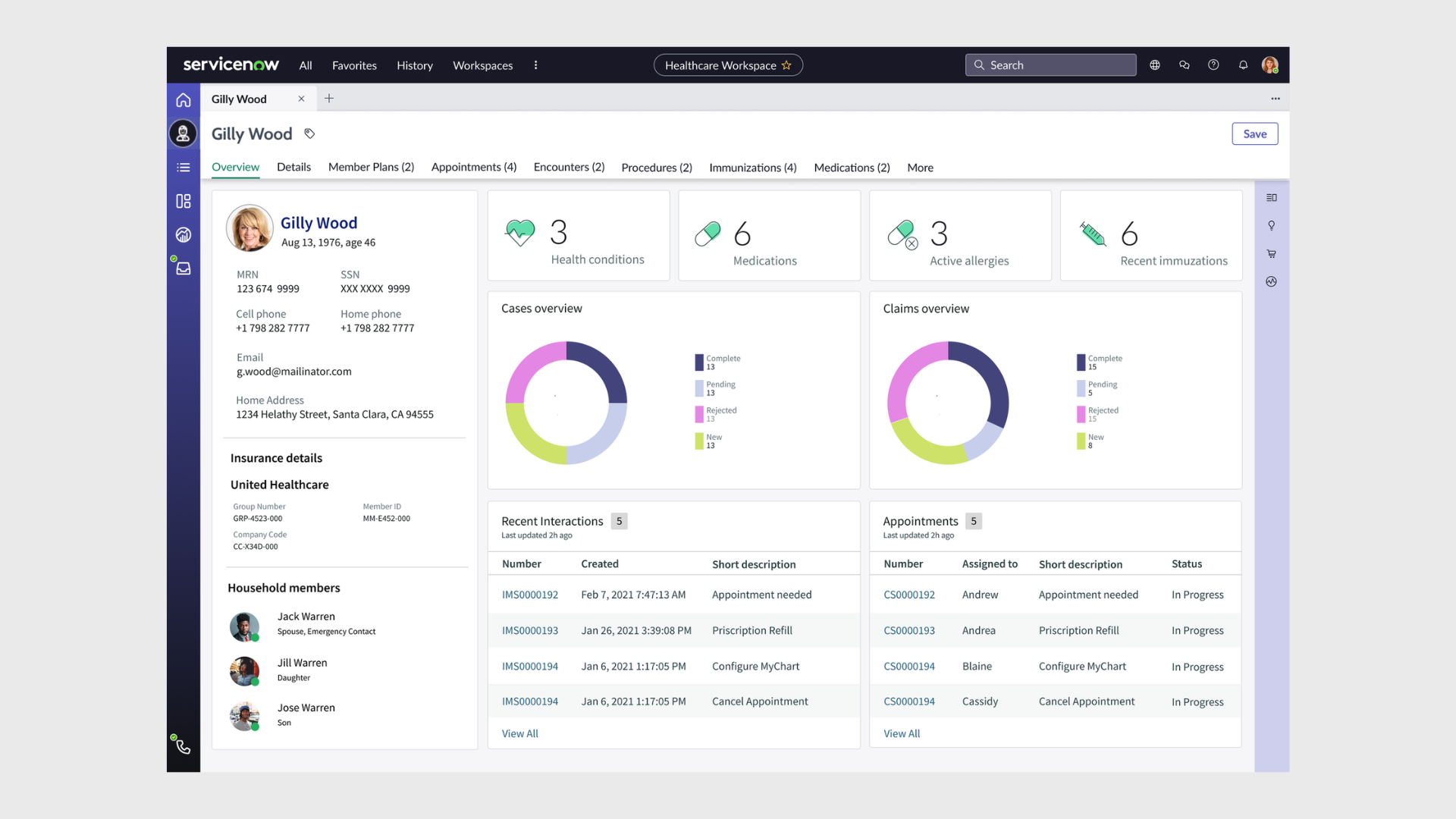Viewport: 1456px width, 819px height.
Task: Open the shopping cart panel icon
Action: point(1272,253)
